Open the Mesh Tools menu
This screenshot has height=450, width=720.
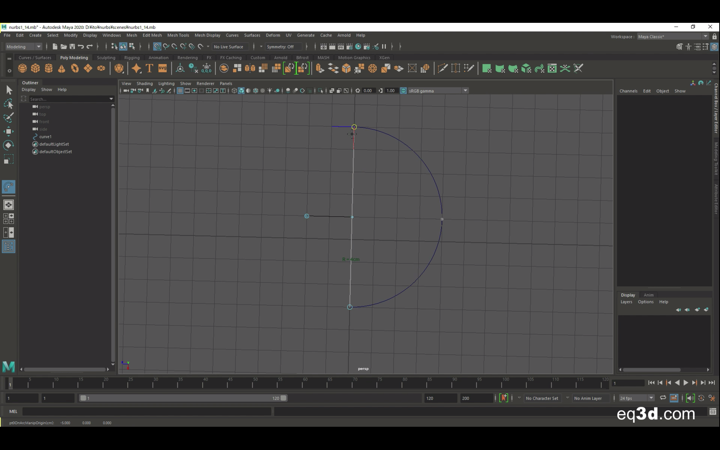click(x=178, y=35)
